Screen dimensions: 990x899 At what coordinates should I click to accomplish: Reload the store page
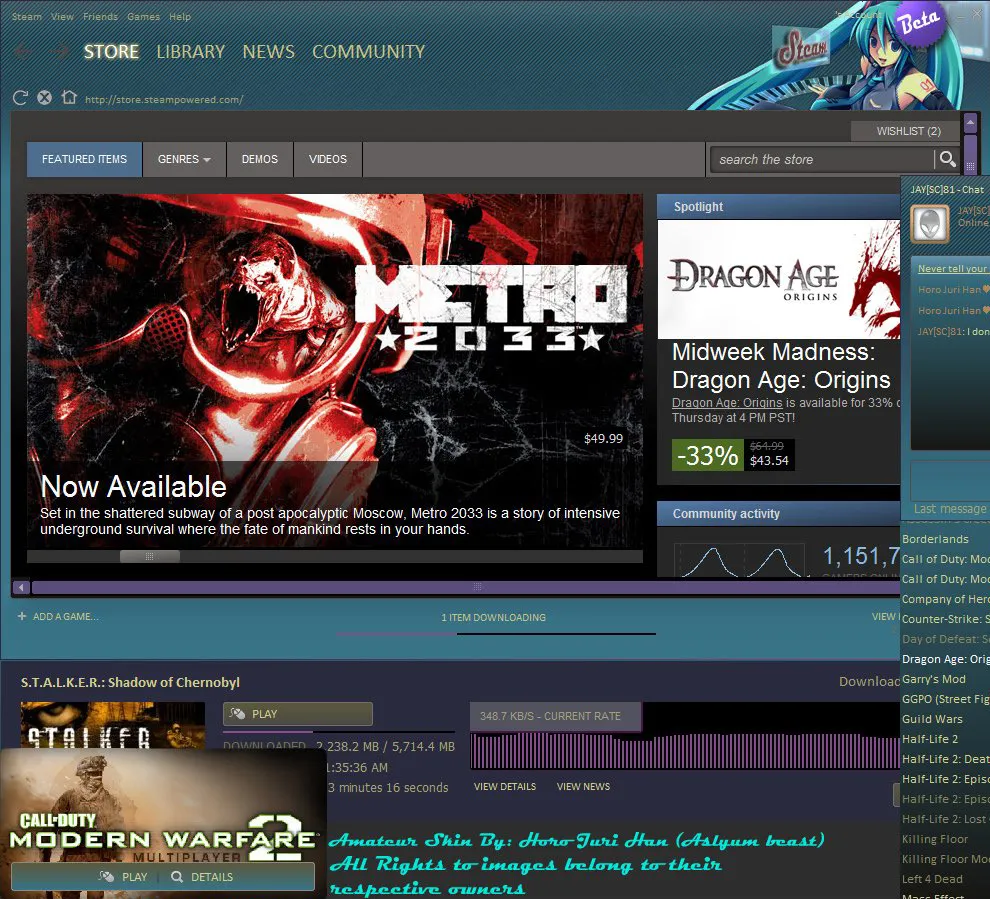click(20, 98)
